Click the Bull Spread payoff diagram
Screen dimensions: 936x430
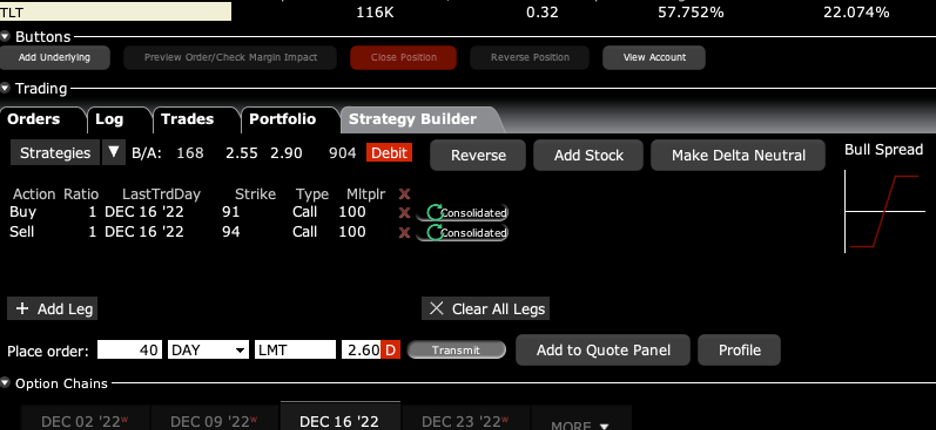tap(883, 211)
